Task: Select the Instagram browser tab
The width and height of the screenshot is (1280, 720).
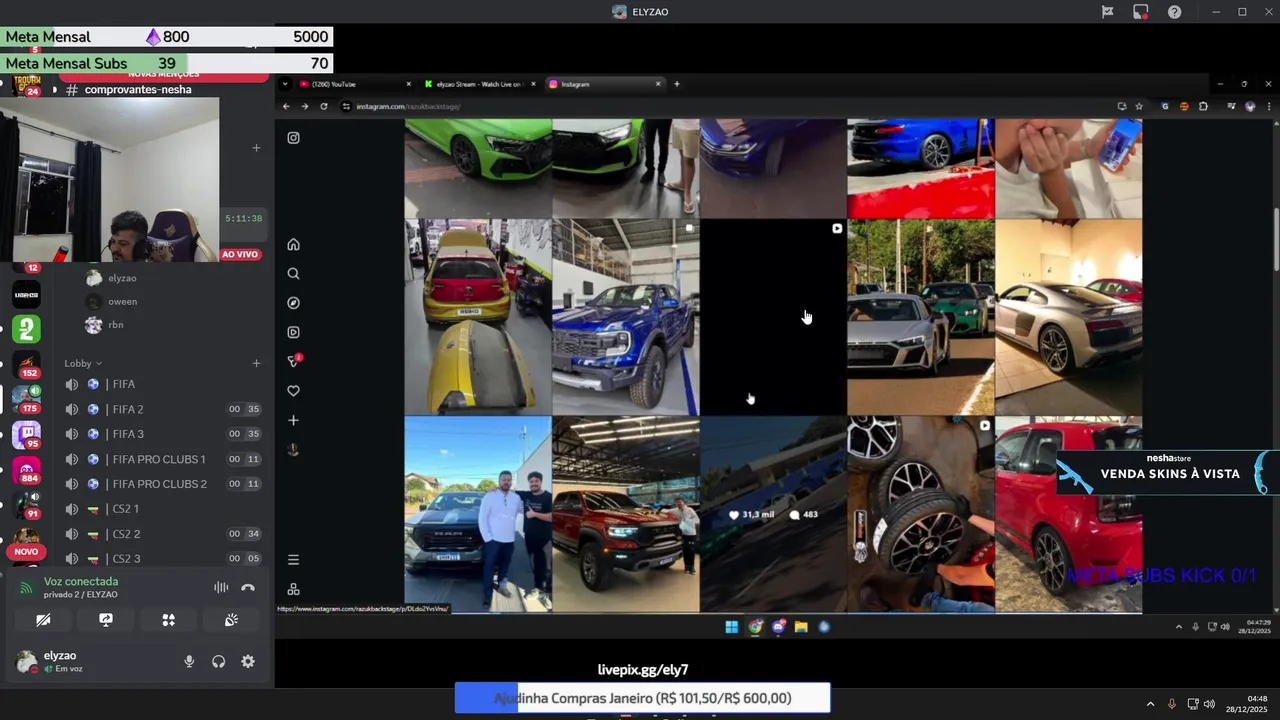Action: tap(604, 84)
